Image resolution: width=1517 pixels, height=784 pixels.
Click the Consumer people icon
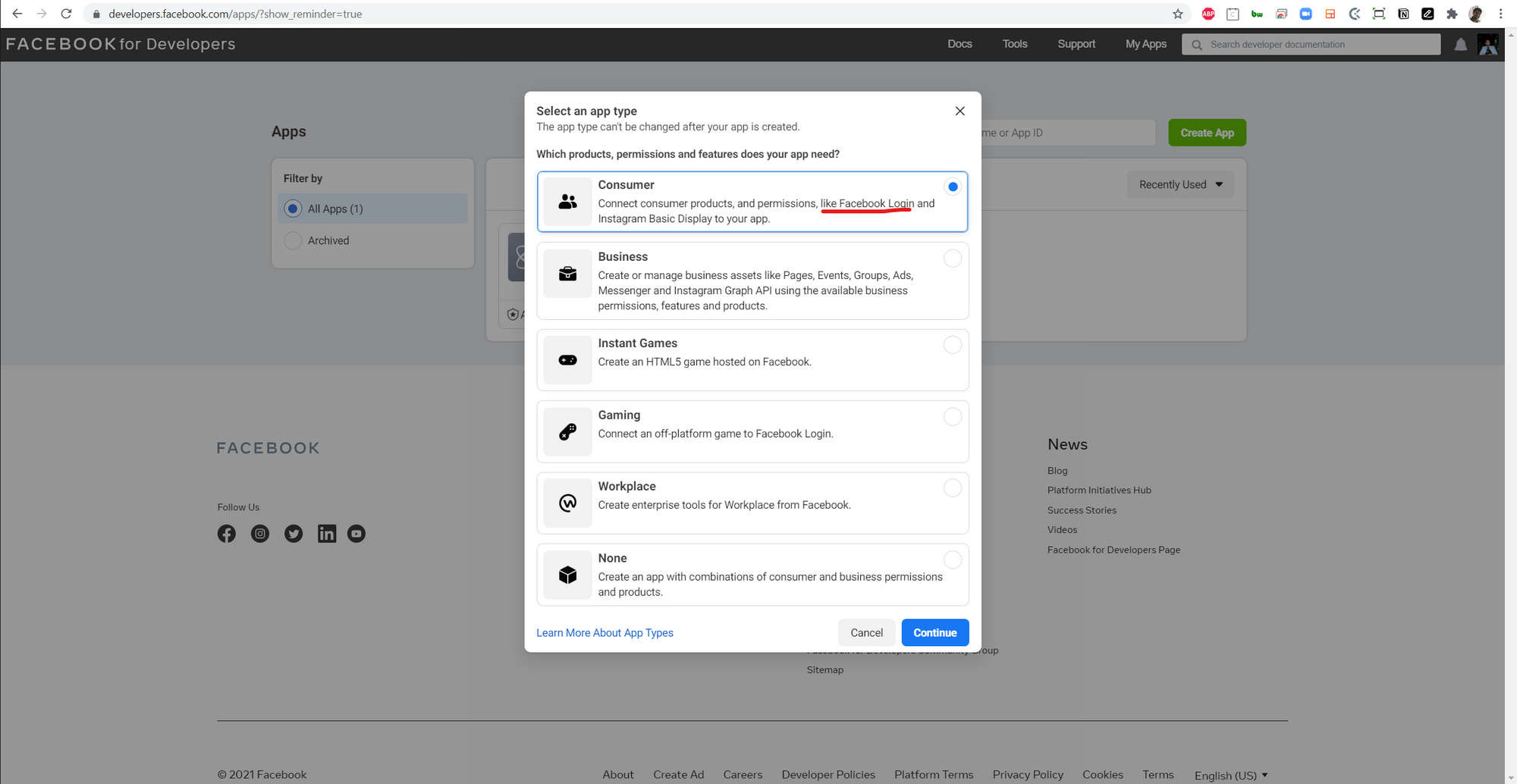(x=567, y=202)
